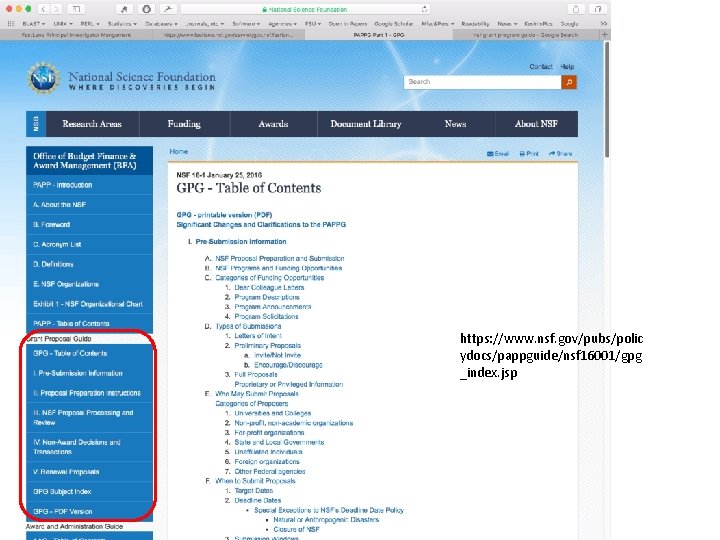Screen dimensions: 720x540
Task: Click the Share arrow icon
Action: coord(552,154)
